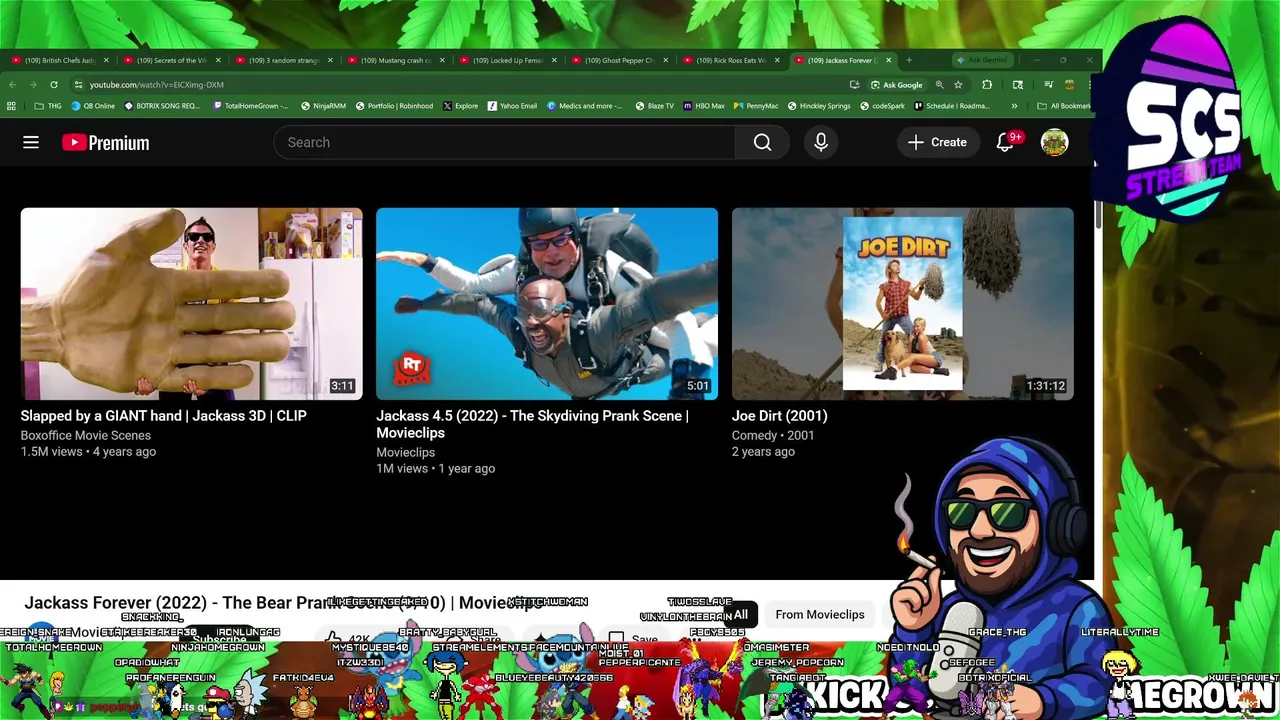Bookmark this page with the star icon
1280x720 pixels.
pyautogui.click(x=958, y=85)
